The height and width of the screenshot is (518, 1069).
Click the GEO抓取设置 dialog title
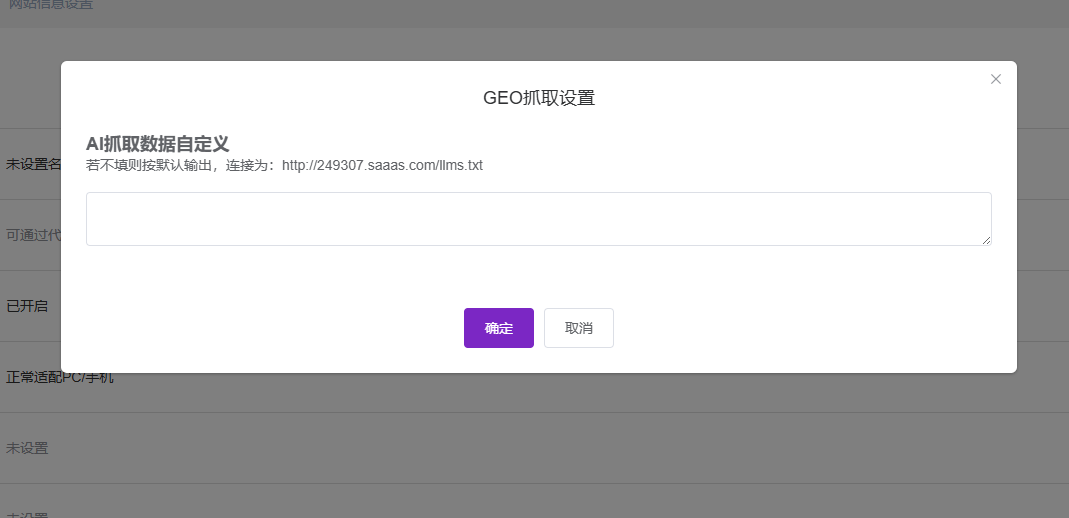coord(538,98)
